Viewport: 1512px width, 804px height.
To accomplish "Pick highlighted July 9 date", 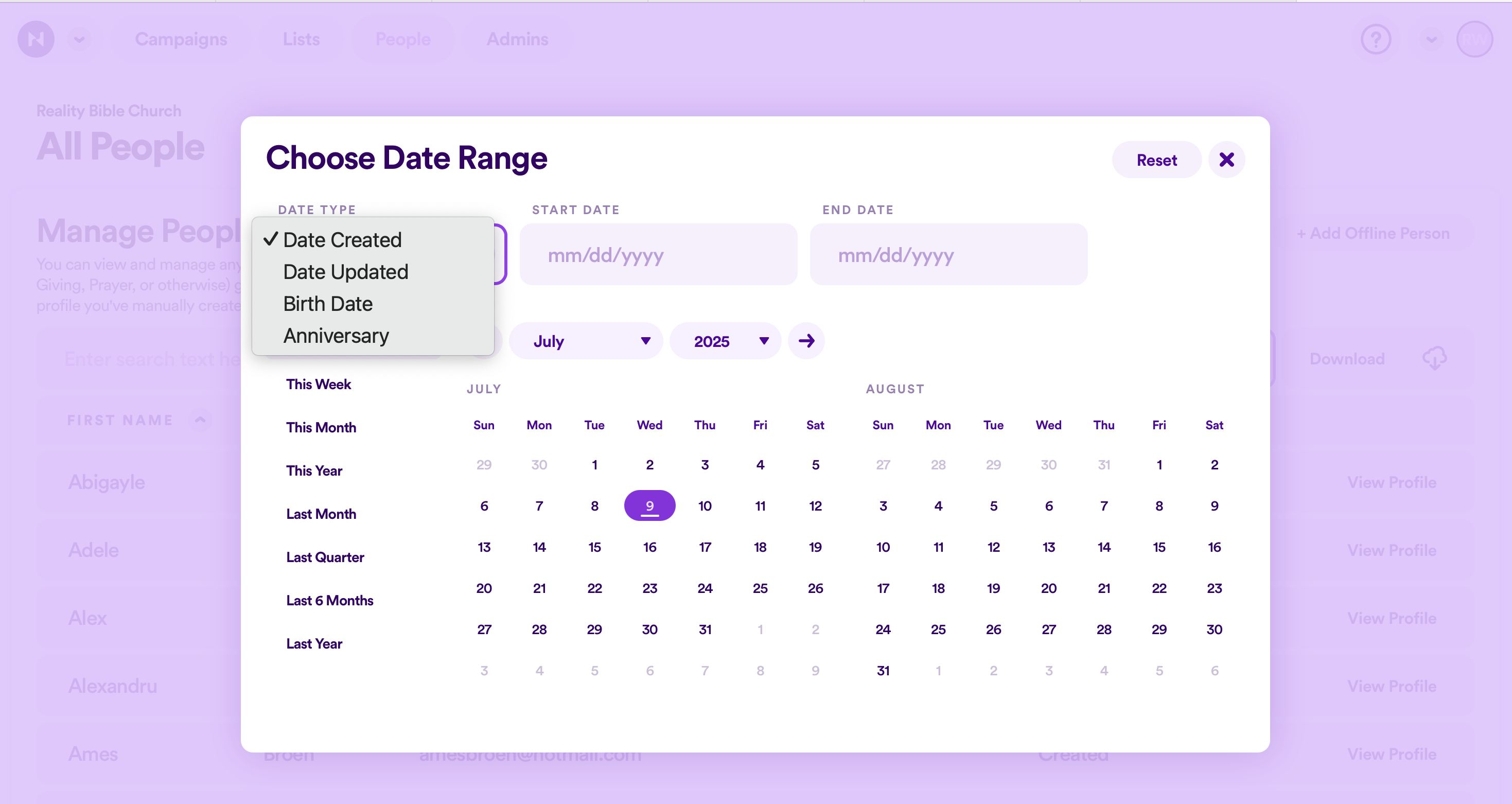I will 649,505.
